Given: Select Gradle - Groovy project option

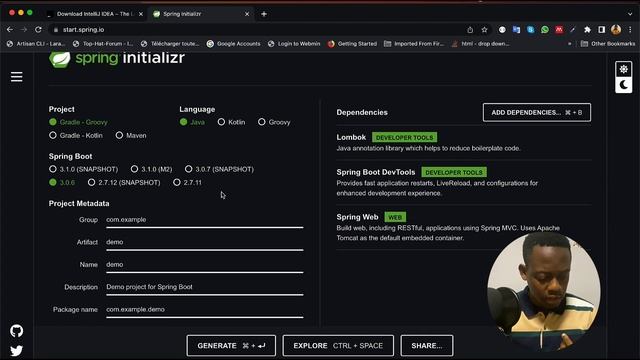Looking at the screenshot, I should pos(78,122).
